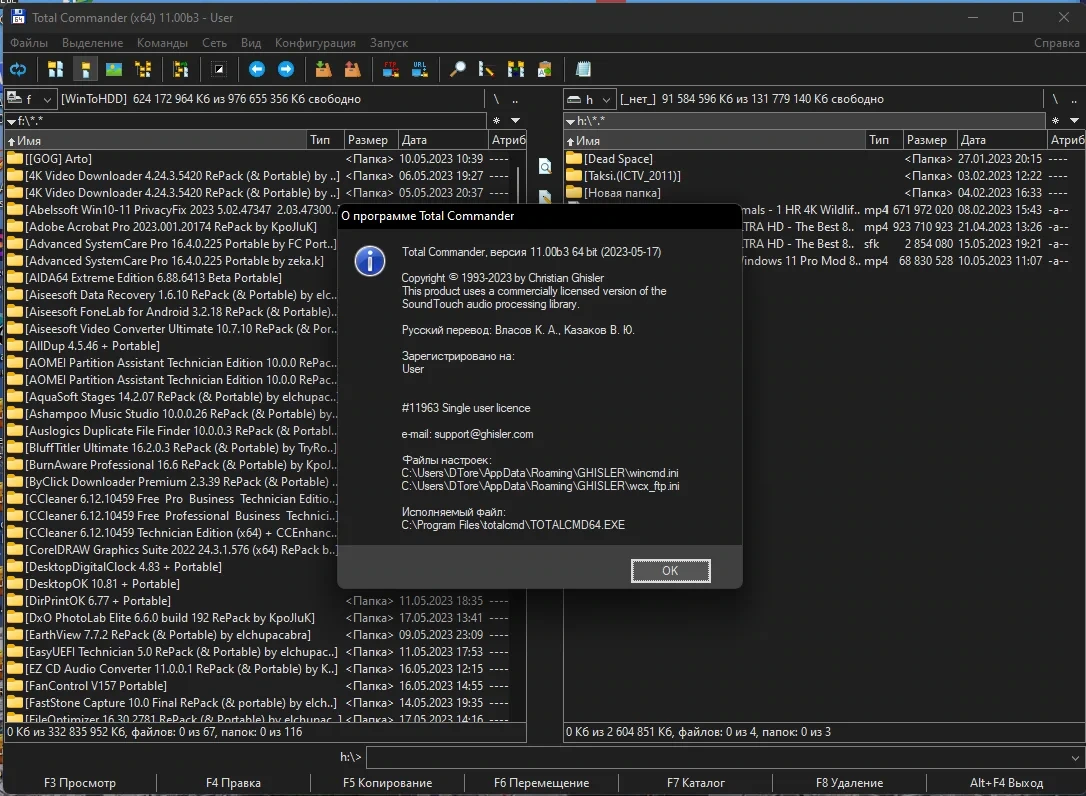Go back with blue left arrow
Image resolution: width=1086 pixels, height=796 pixels.
pos(257,69)
